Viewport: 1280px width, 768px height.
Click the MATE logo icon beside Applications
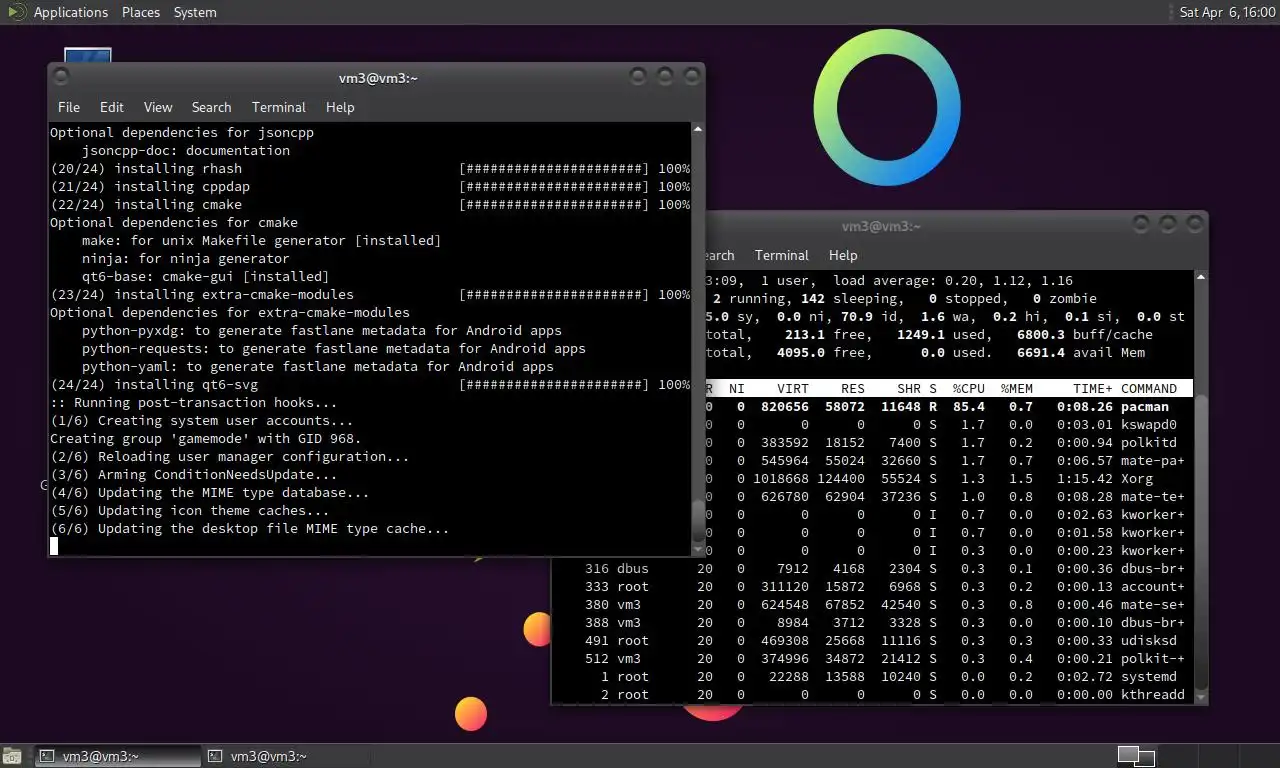pos(14,12)
